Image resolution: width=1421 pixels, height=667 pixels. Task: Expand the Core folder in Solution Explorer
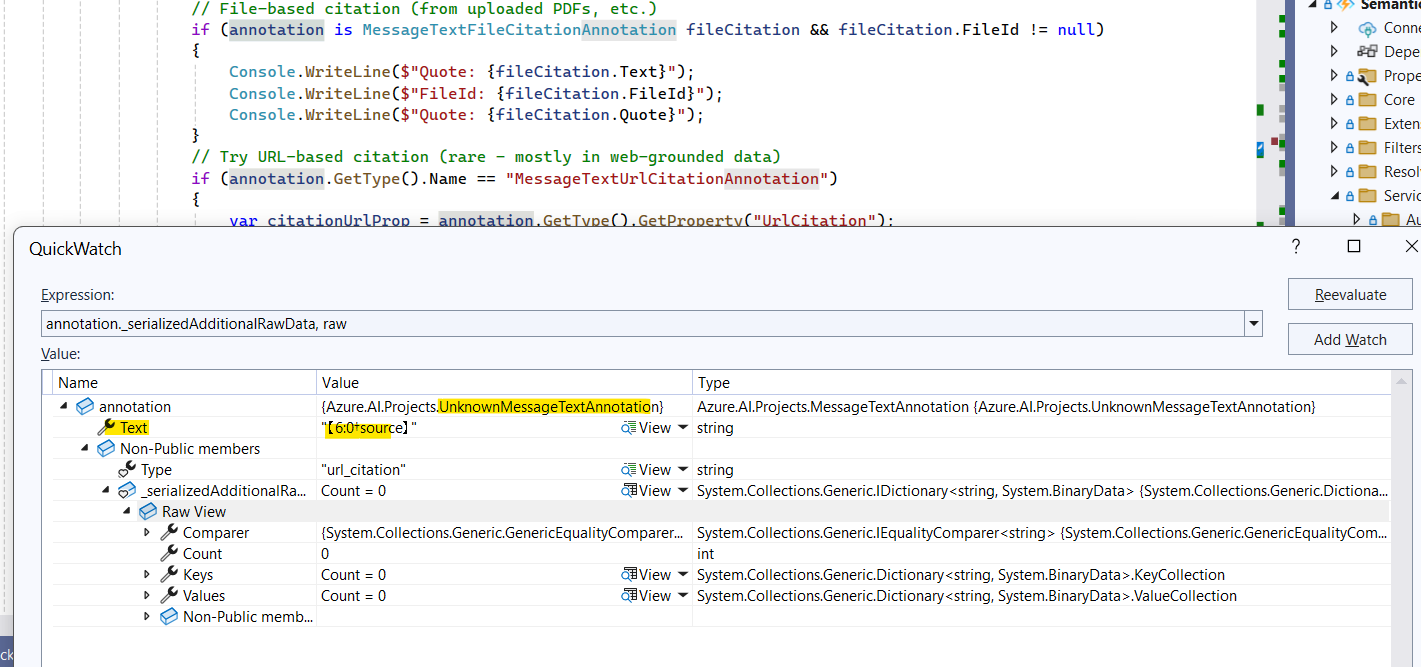click(1334, 99)
